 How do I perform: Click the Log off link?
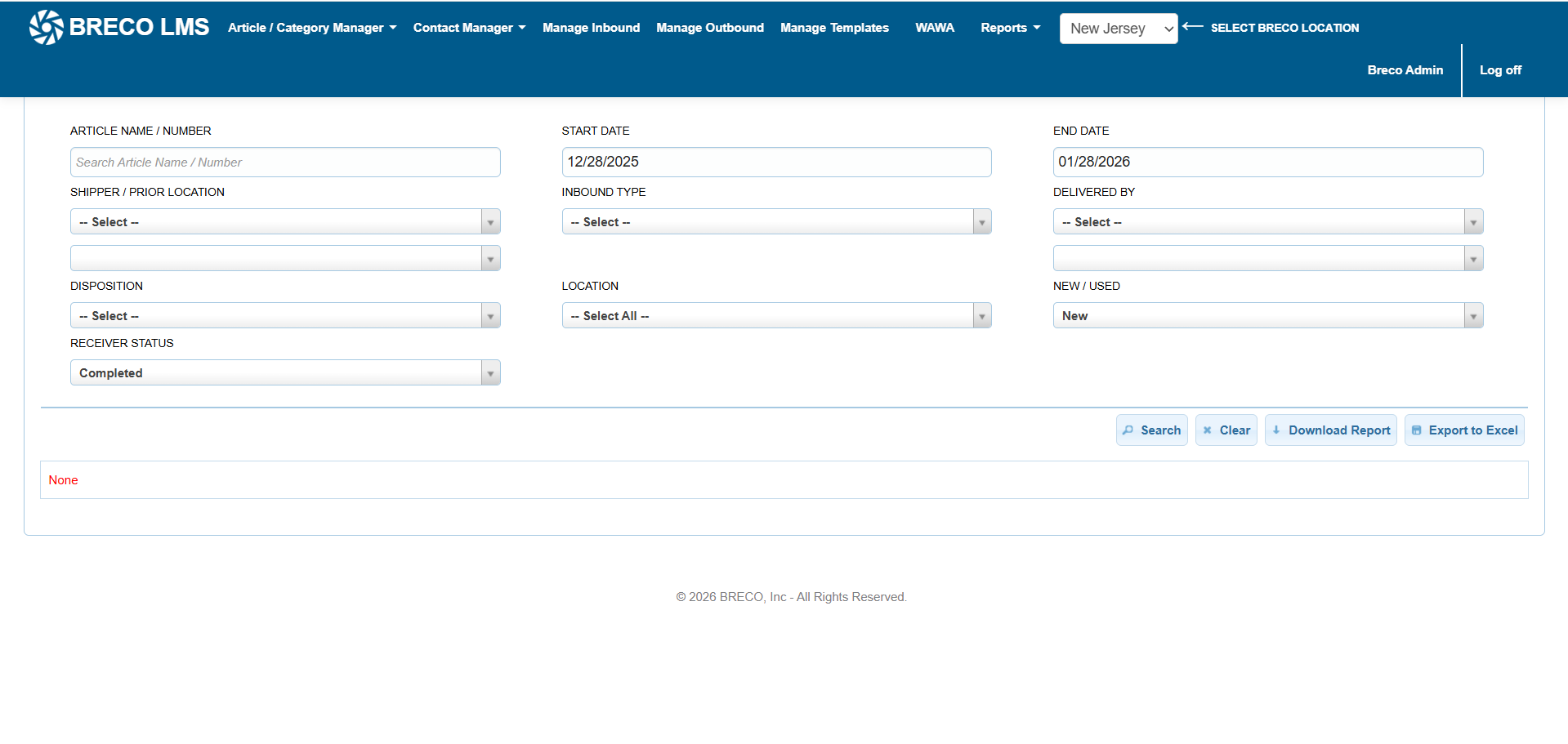pyautogui.click(x=1499, y=70)
